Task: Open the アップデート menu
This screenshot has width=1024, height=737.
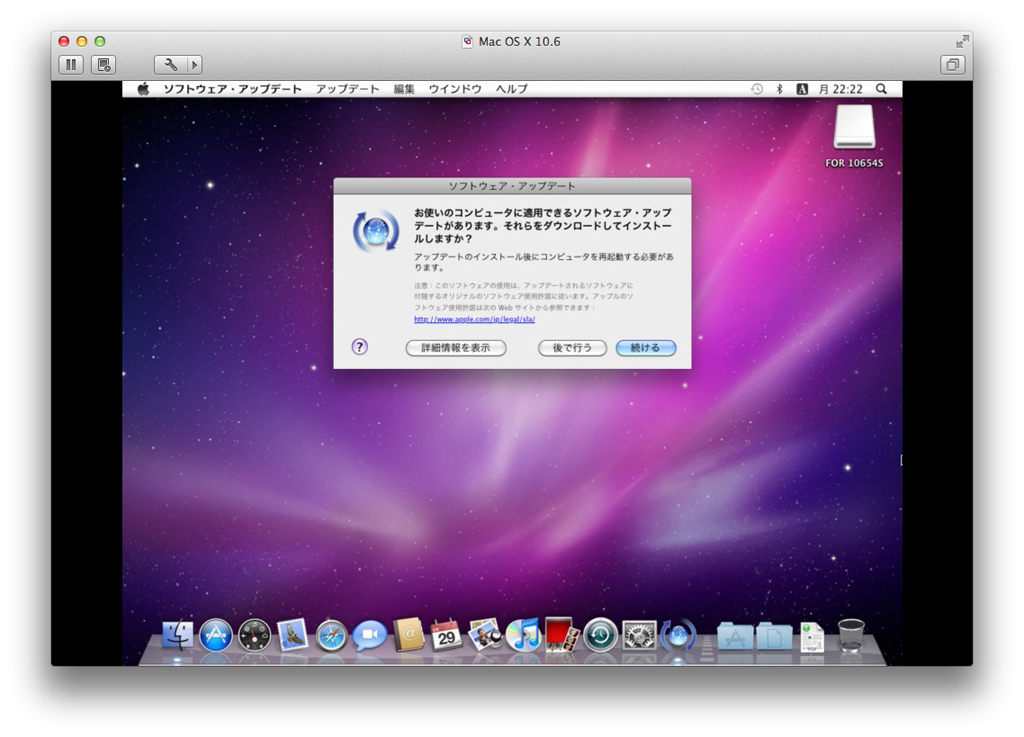Action: point(347,89)
